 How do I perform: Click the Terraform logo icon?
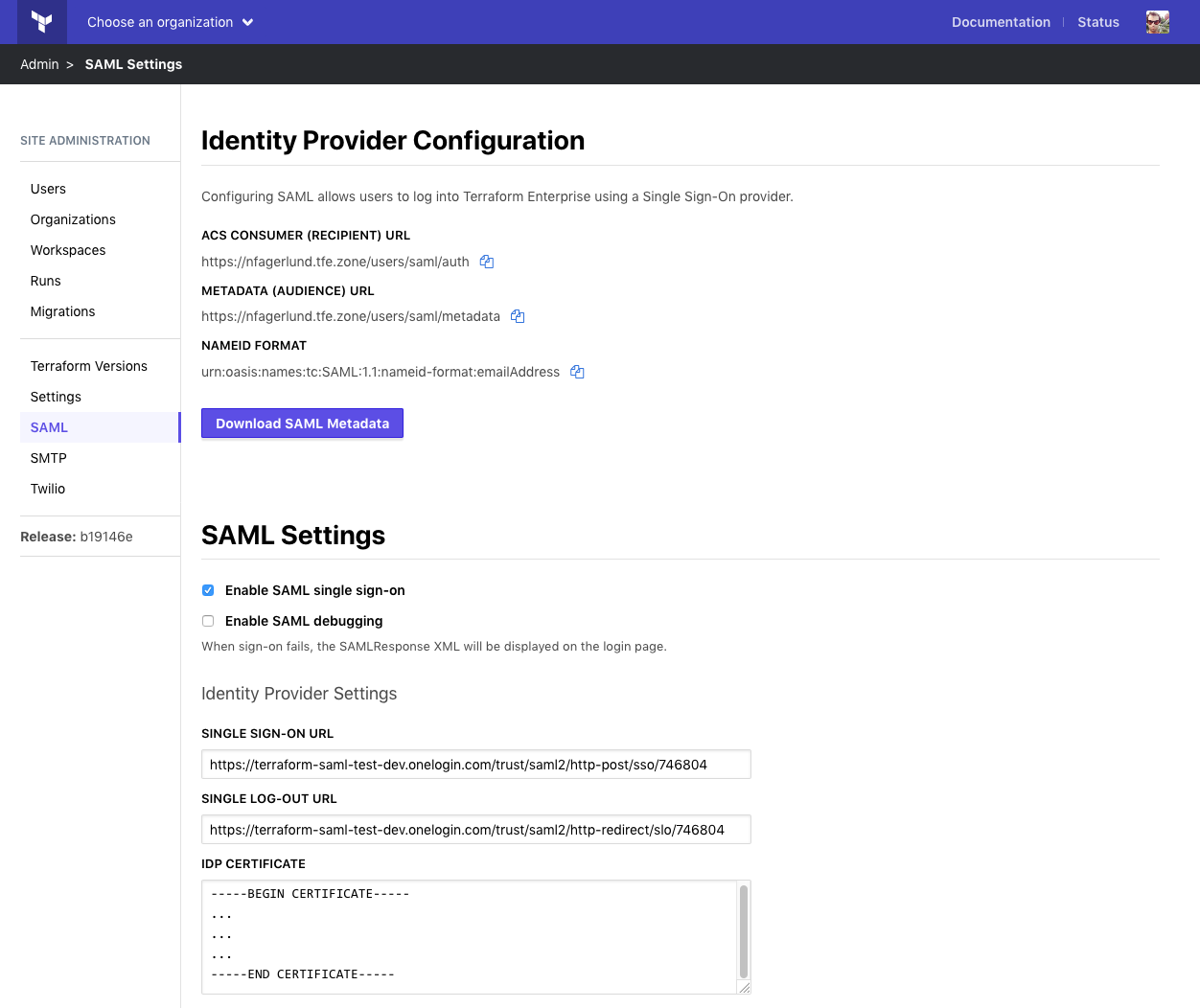tap(41, 22)
